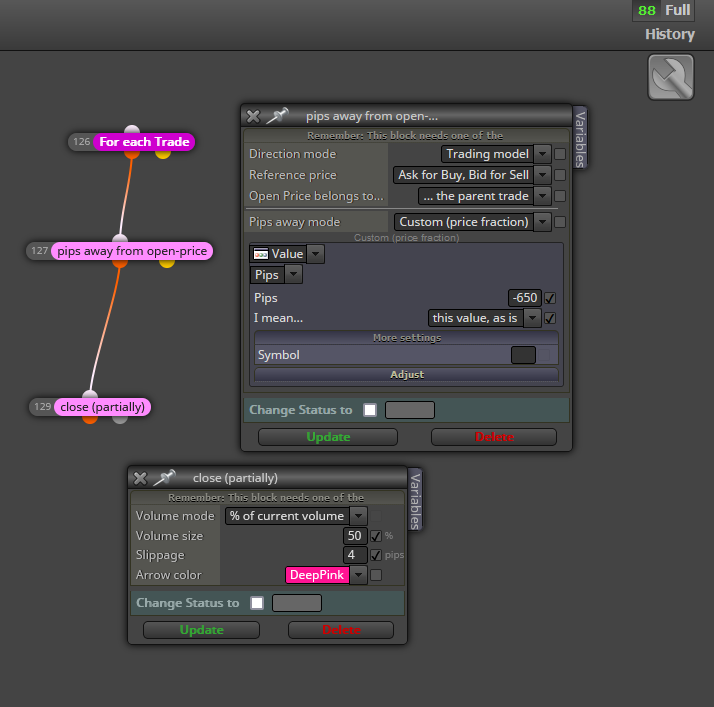Expand the Adjust section

click(x=407, y=374)
